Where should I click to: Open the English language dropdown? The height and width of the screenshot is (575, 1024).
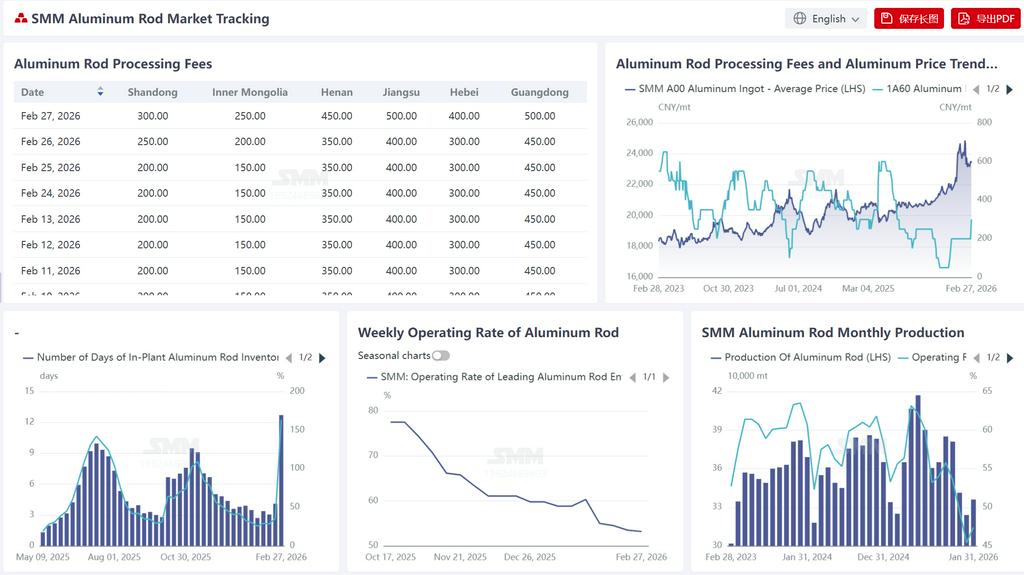coord(827,19)
